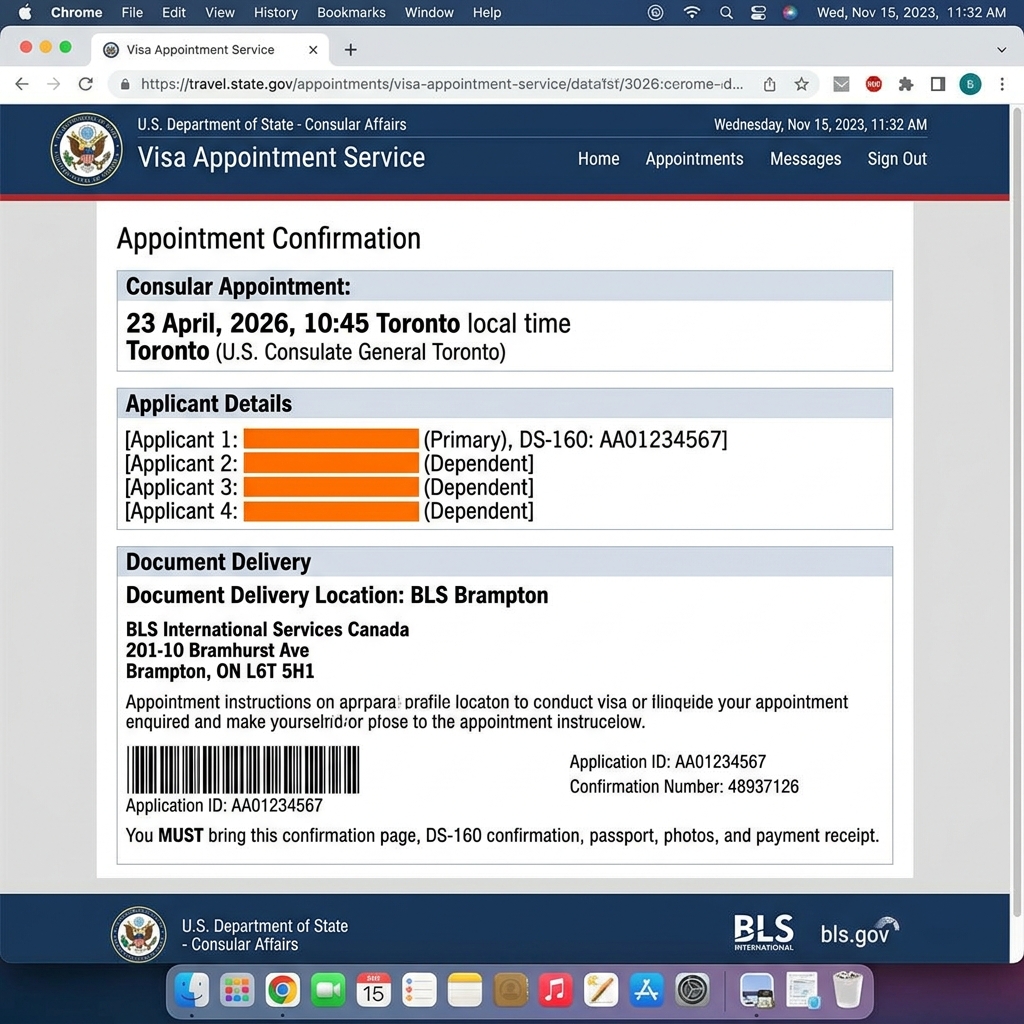This screenshot has width=1024, height=1024.
Task: Click the Visa Appointment Service title
Action: pos(281,157)
